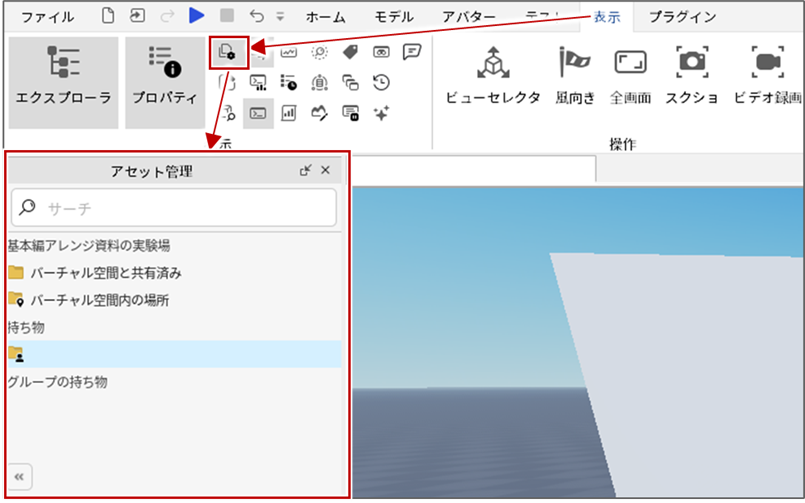Open the Asset Manager icon in the ribbon
Image resolution: width=805 pixels, height=503 pixels.
pyautogui.click(x=228, y=52)
